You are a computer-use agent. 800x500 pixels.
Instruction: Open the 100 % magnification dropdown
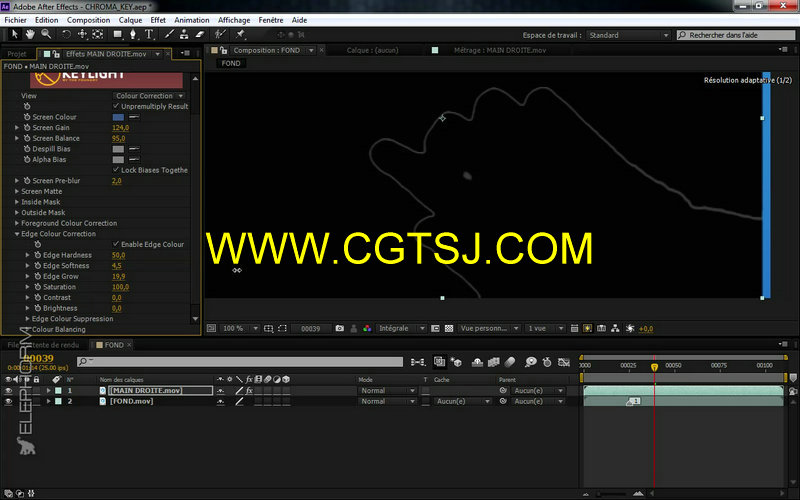(x=240, y=329)
